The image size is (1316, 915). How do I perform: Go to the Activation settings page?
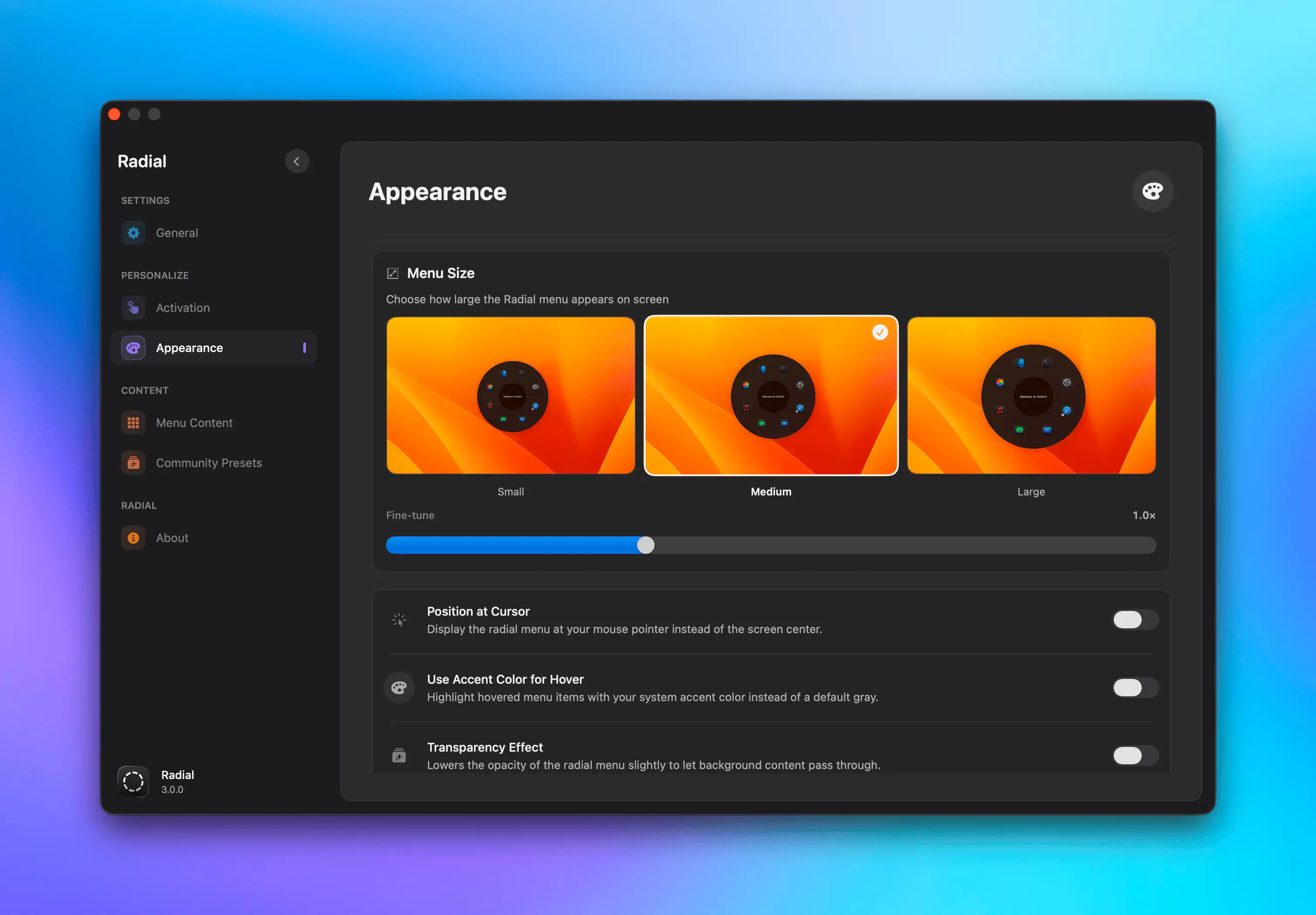pyautogui.click(x=183, y=308)
